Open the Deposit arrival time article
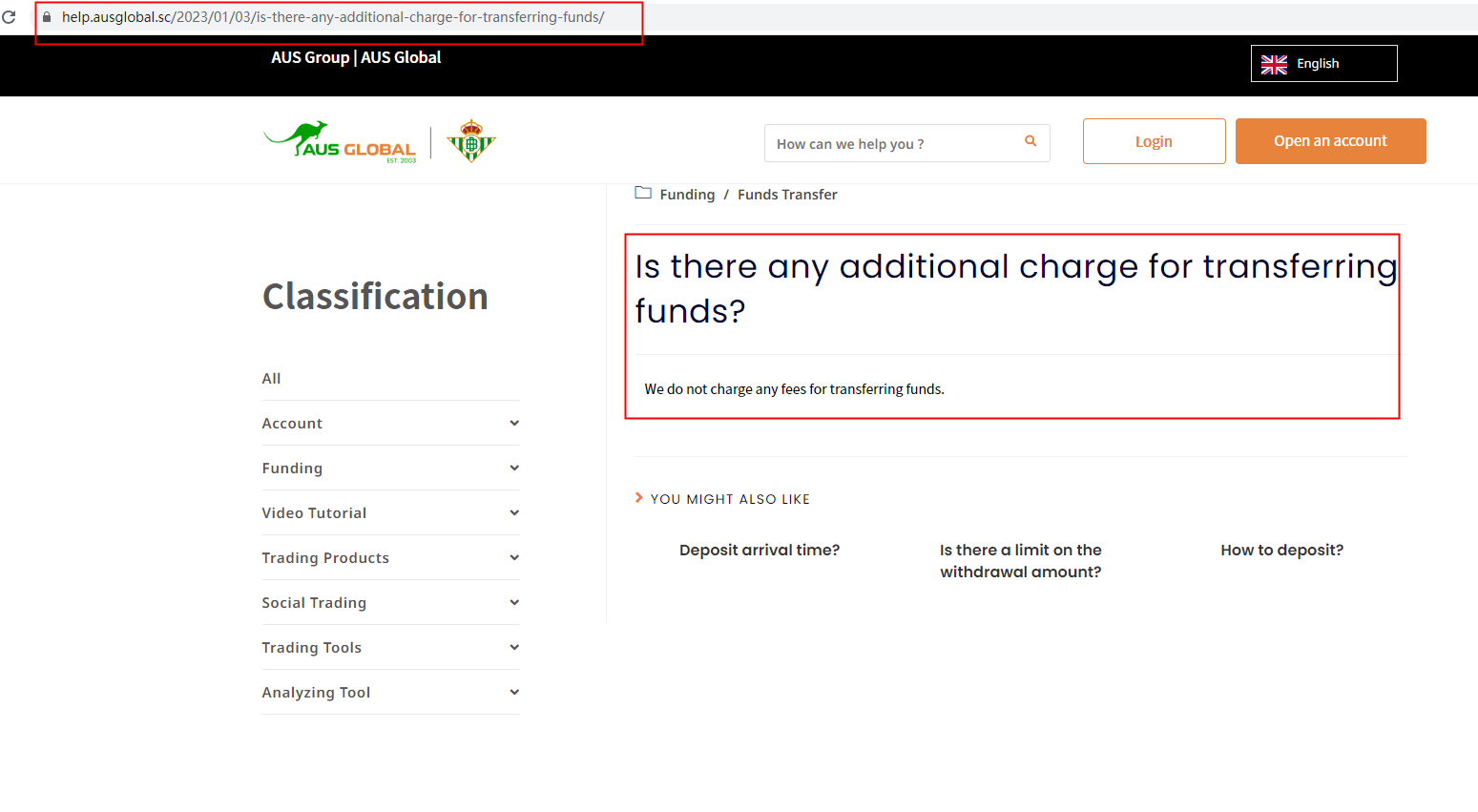Viewport: 1478px width, 812px height. (x=760, y=551)
